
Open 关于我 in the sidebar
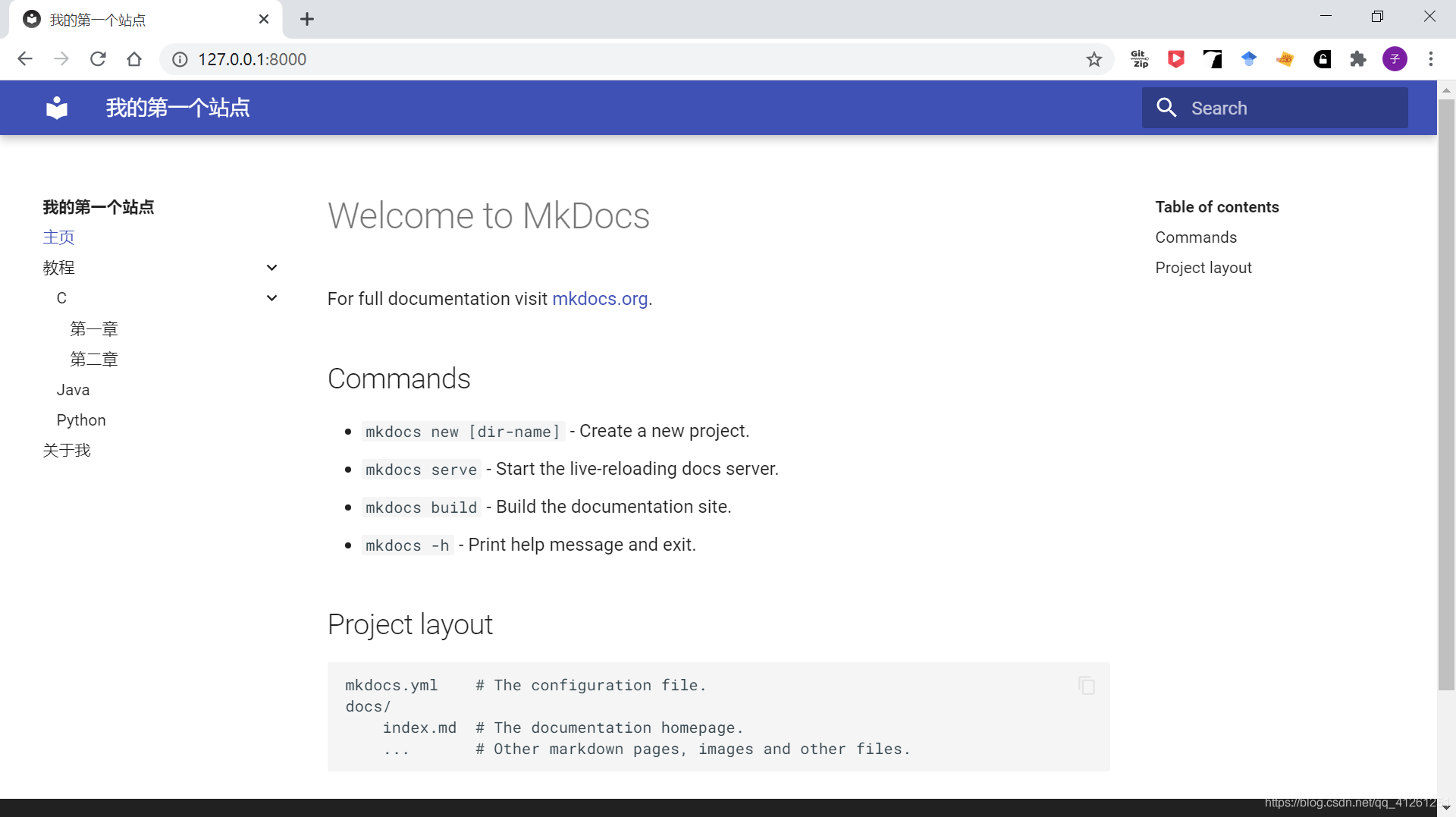[x=67, y=451]
